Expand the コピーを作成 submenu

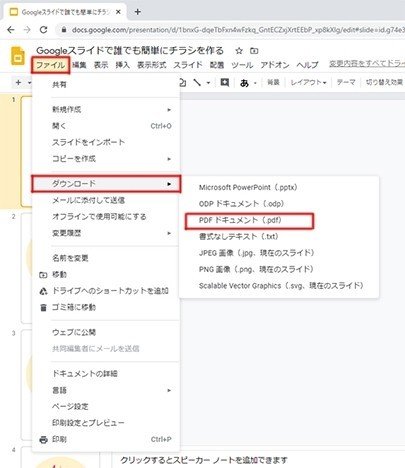[x=106, y=158]
